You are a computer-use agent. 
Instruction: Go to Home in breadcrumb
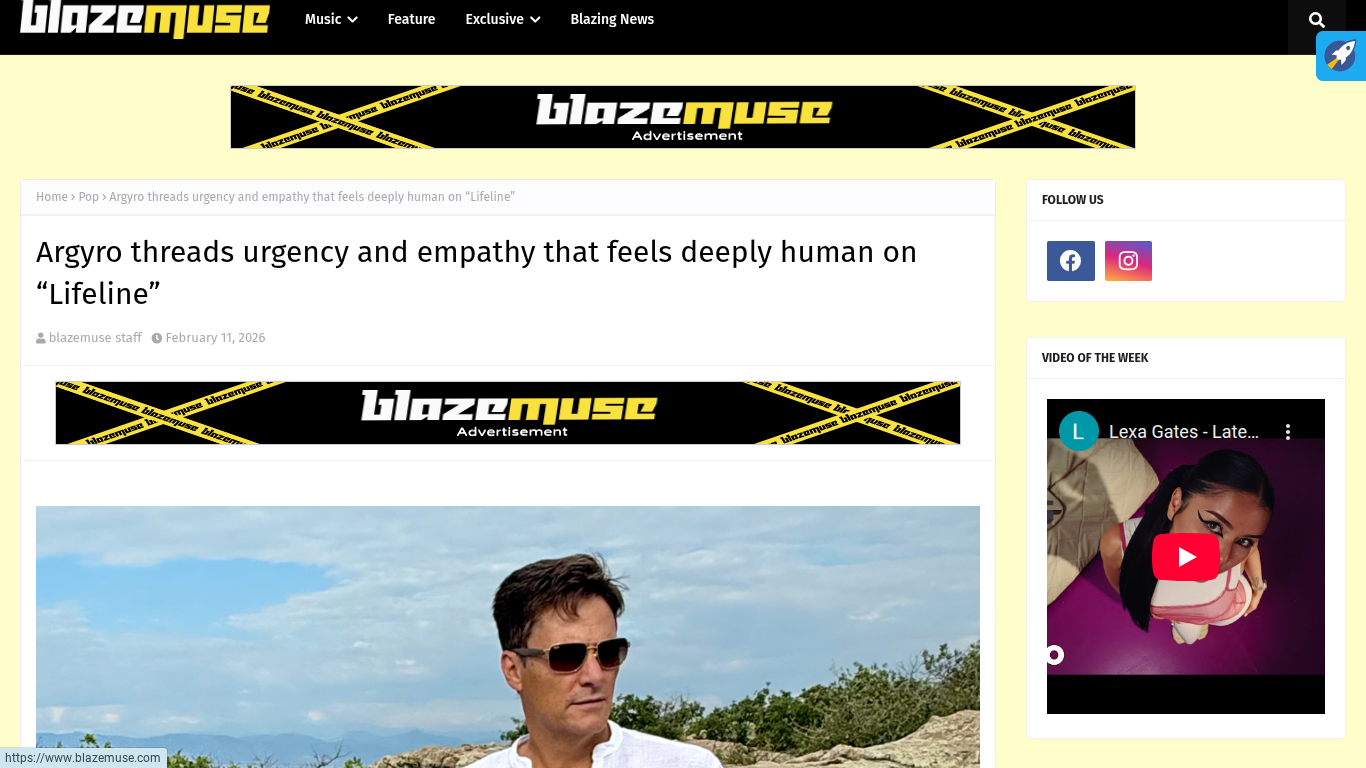coord(52,197)
